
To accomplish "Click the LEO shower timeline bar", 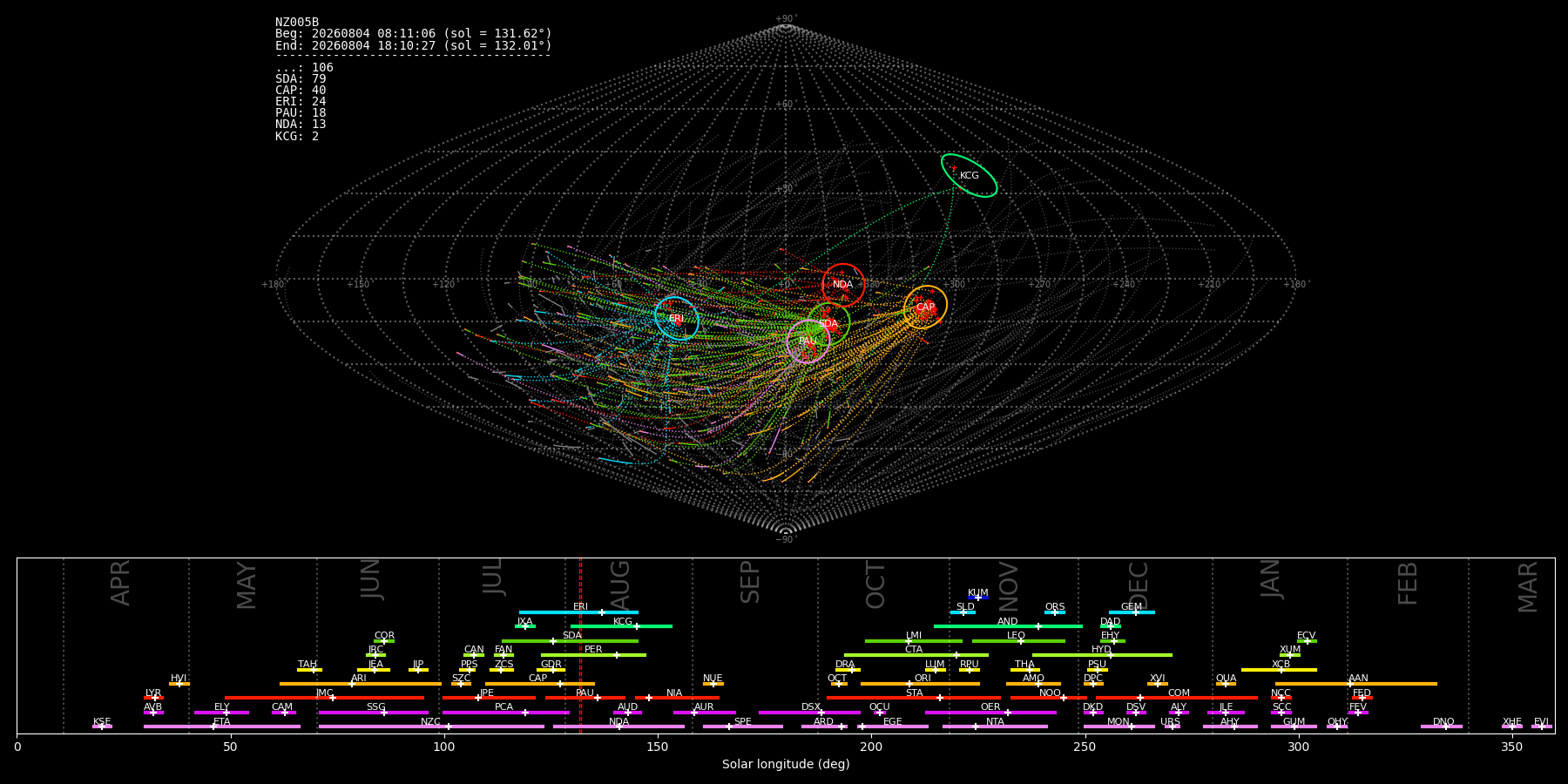I will click(1018, 641).
